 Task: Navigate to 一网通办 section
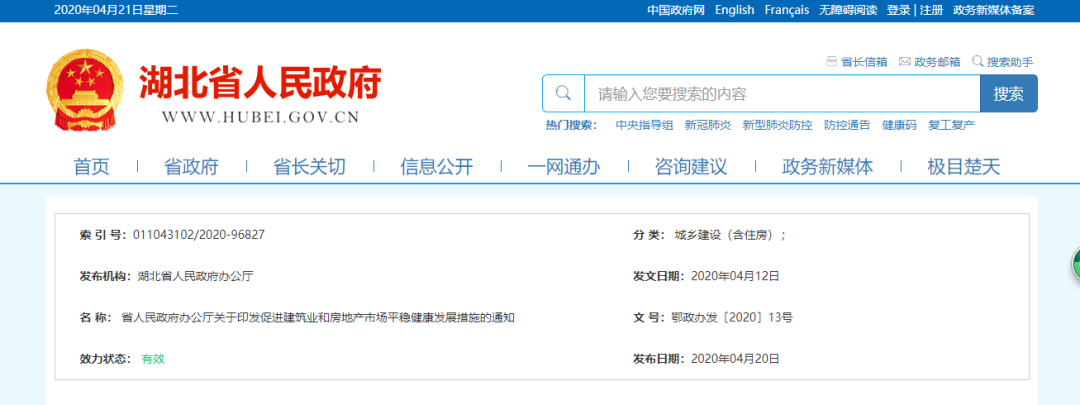click(x=563, y=167)
